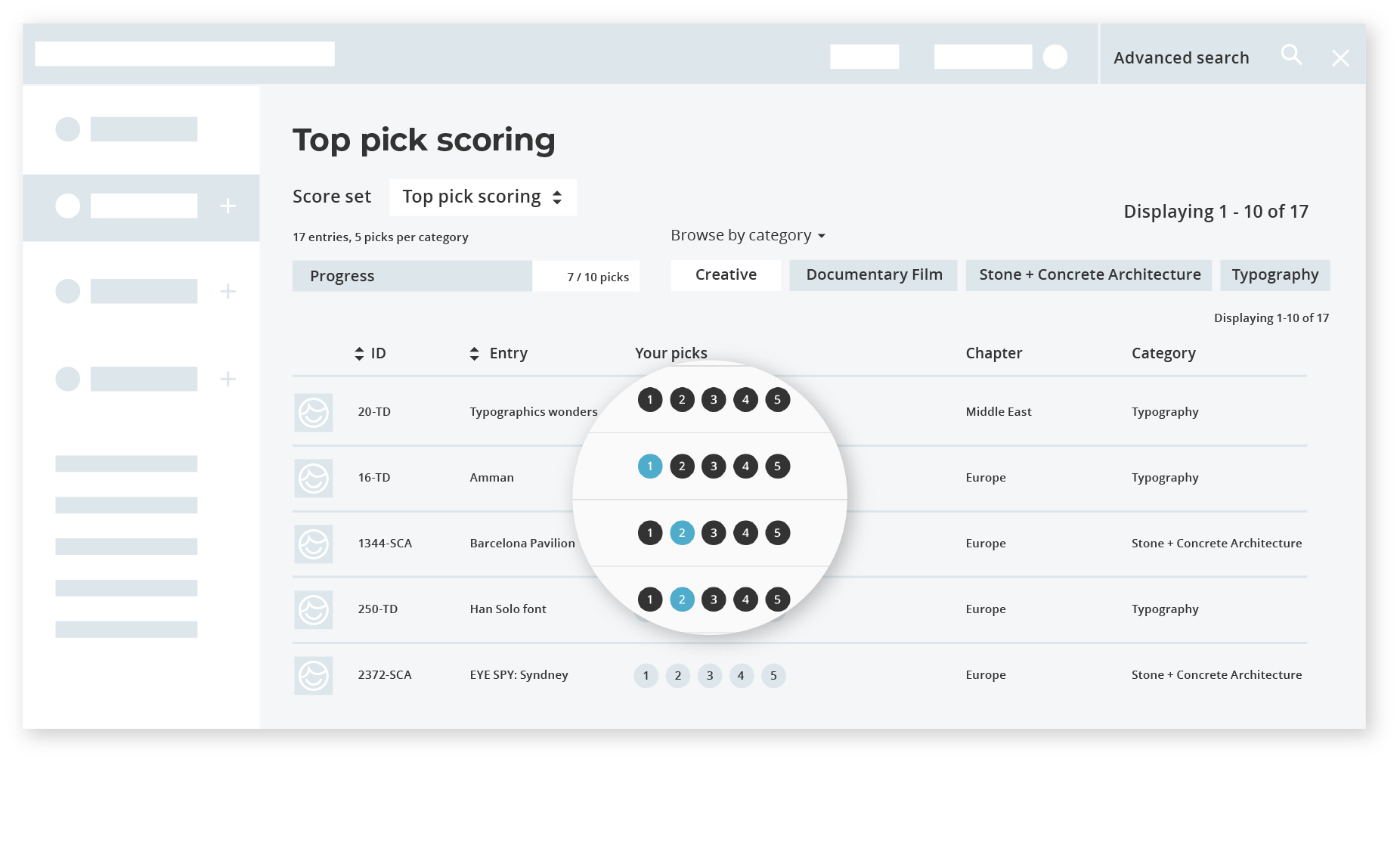The image size is (1400, 849).
Task: Open thumbnail icon for Amman entry
Action: pos(313,479)
